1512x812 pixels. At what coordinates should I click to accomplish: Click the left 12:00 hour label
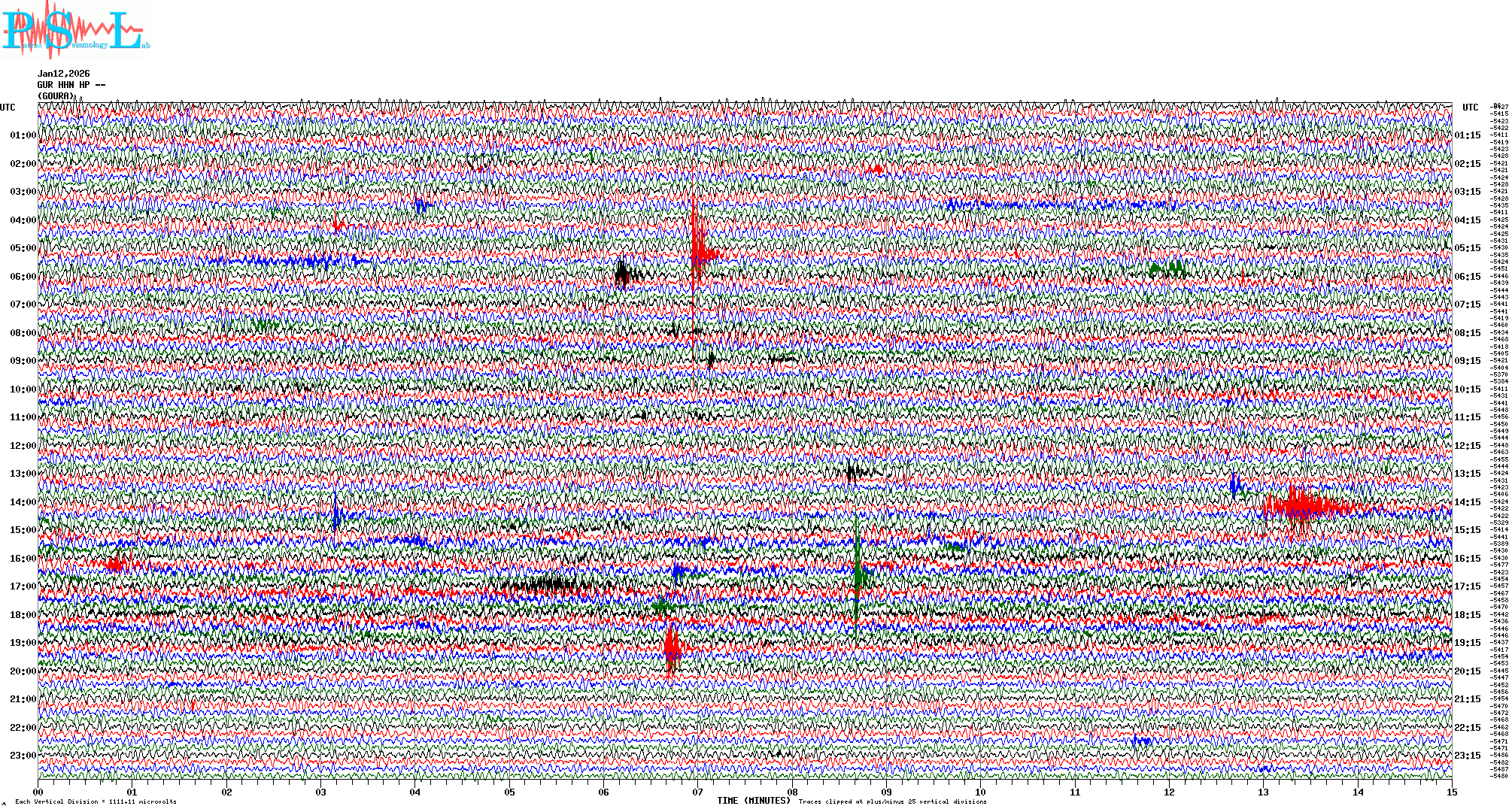coord(23,446)
